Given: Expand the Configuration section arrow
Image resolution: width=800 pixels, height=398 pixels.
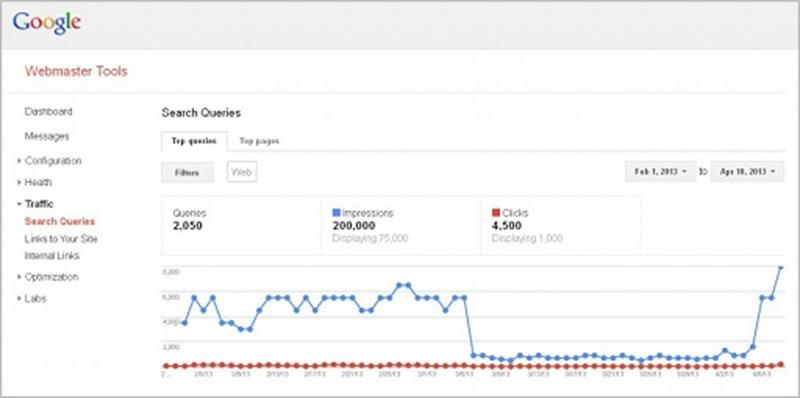Looking at the screenshot, I should (19, 161).
